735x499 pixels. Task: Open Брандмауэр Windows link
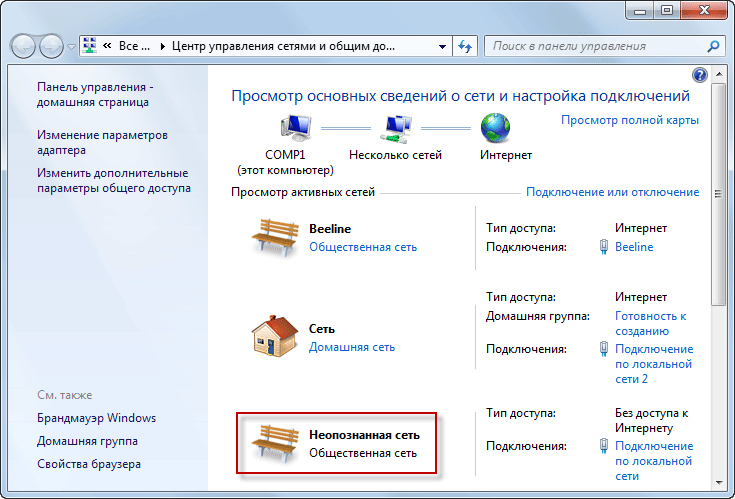coord(97,418)
